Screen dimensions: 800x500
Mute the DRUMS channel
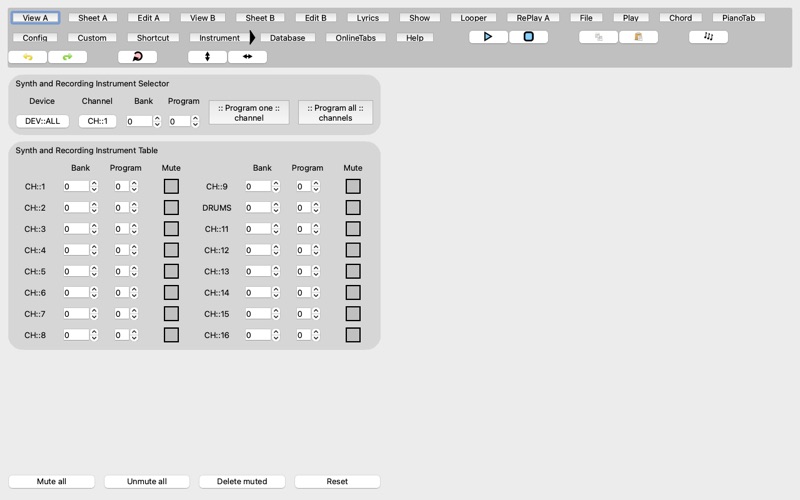tap(353, 208)
